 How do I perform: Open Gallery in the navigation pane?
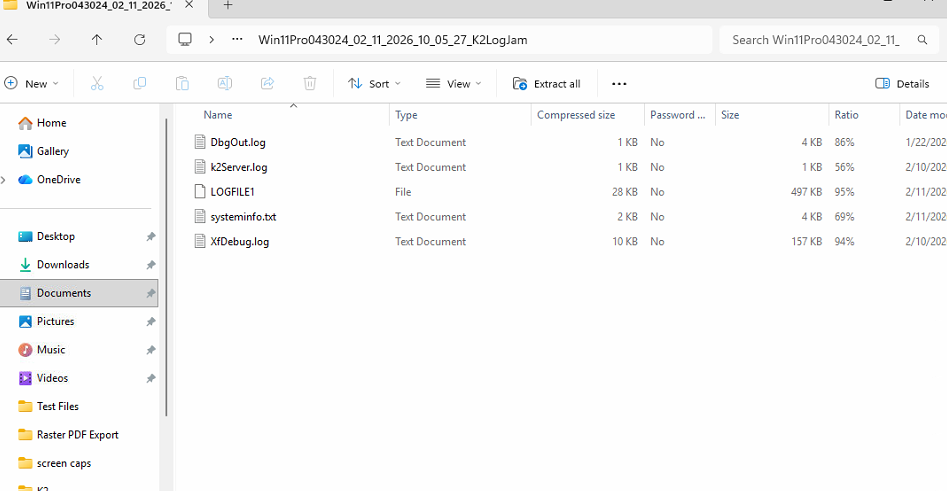click(43, 152)
